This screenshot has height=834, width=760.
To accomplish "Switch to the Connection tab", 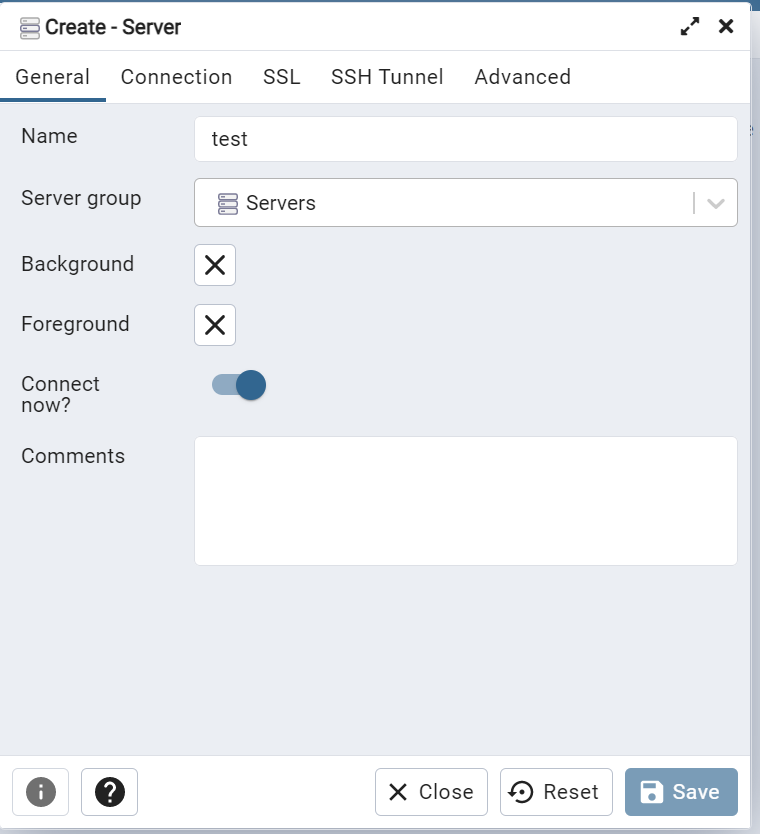I will (x=176, y=77).
